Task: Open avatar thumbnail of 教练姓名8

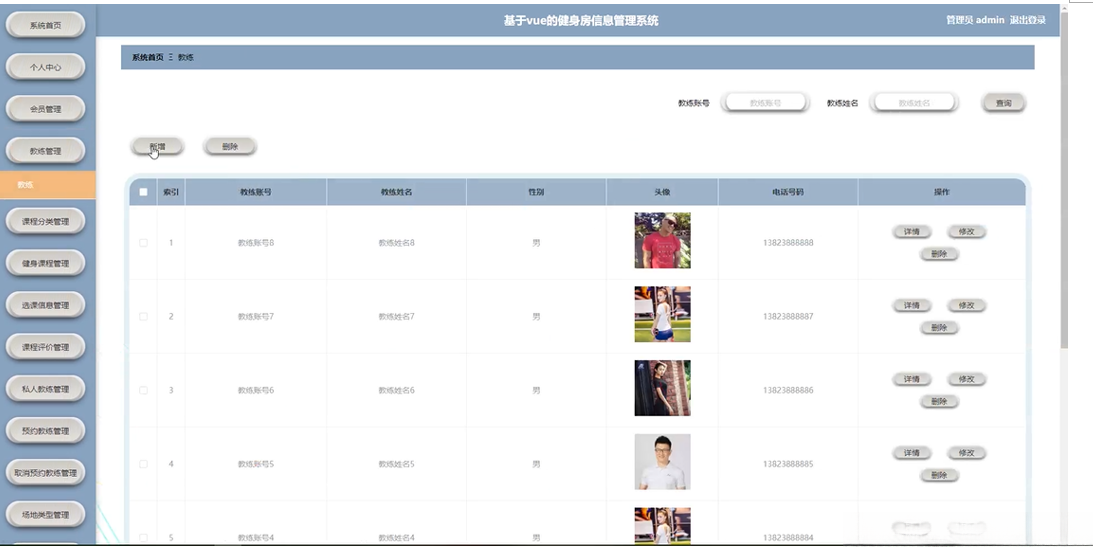Action: coord(662,240)
